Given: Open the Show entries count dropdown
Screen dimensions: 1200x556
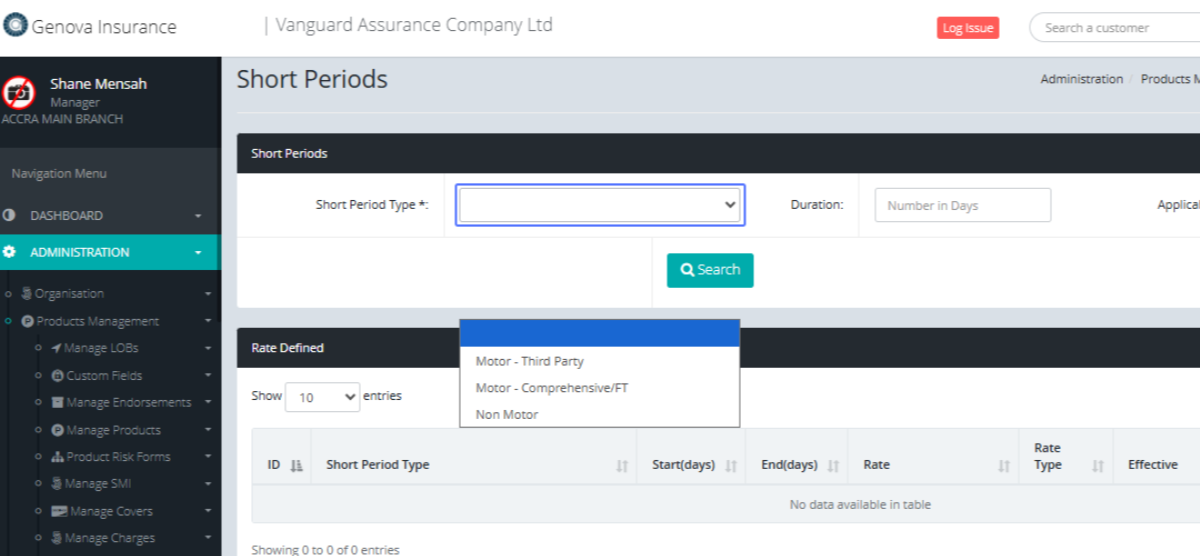Looking at the screenshot, I should (x=322, y=397).
